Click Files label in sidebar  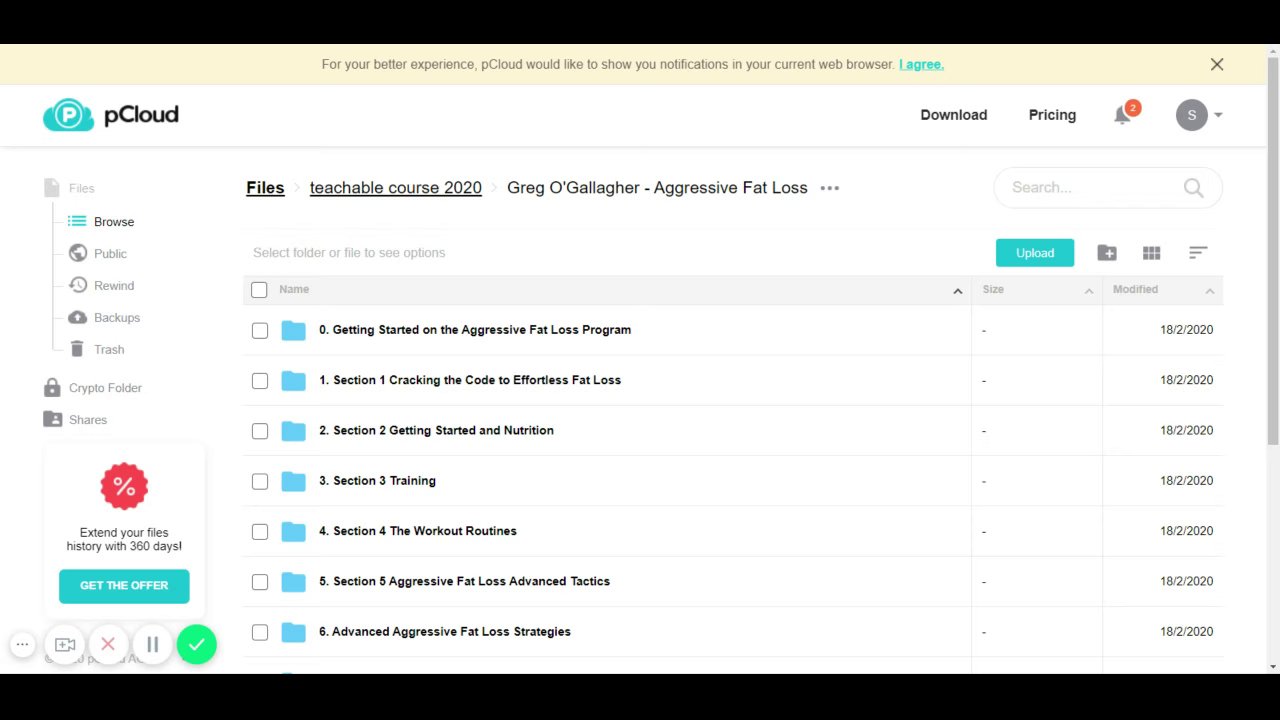point(82,188)
